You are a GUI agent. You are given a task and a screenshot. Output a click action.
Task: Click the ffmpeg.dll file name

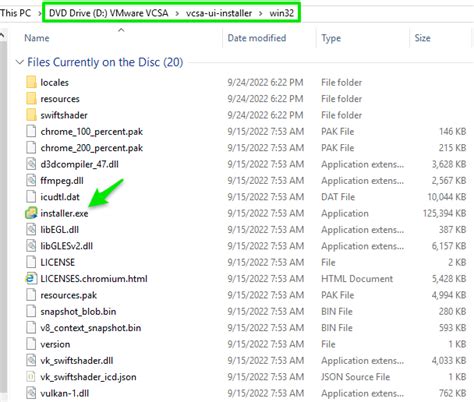(62, 181)
